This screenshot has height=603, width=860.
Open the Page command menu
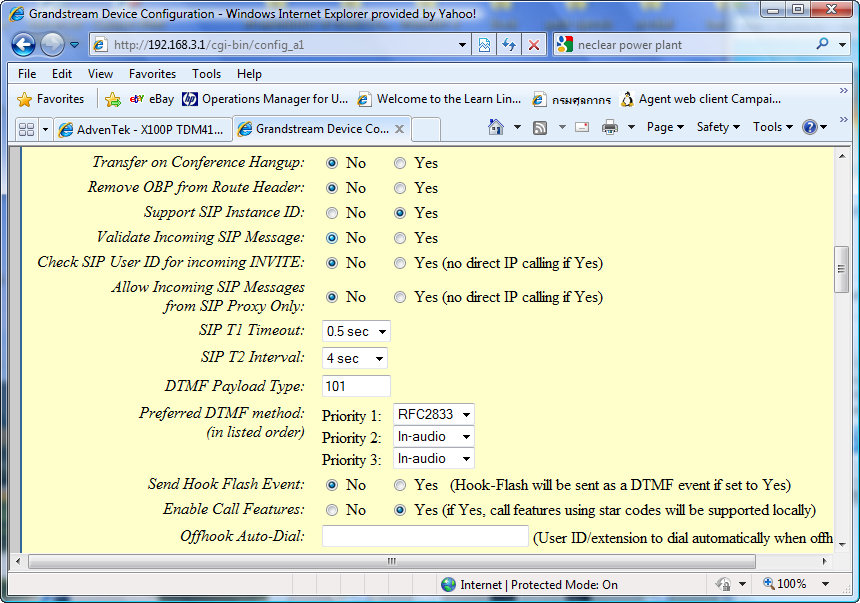[665, 127]
